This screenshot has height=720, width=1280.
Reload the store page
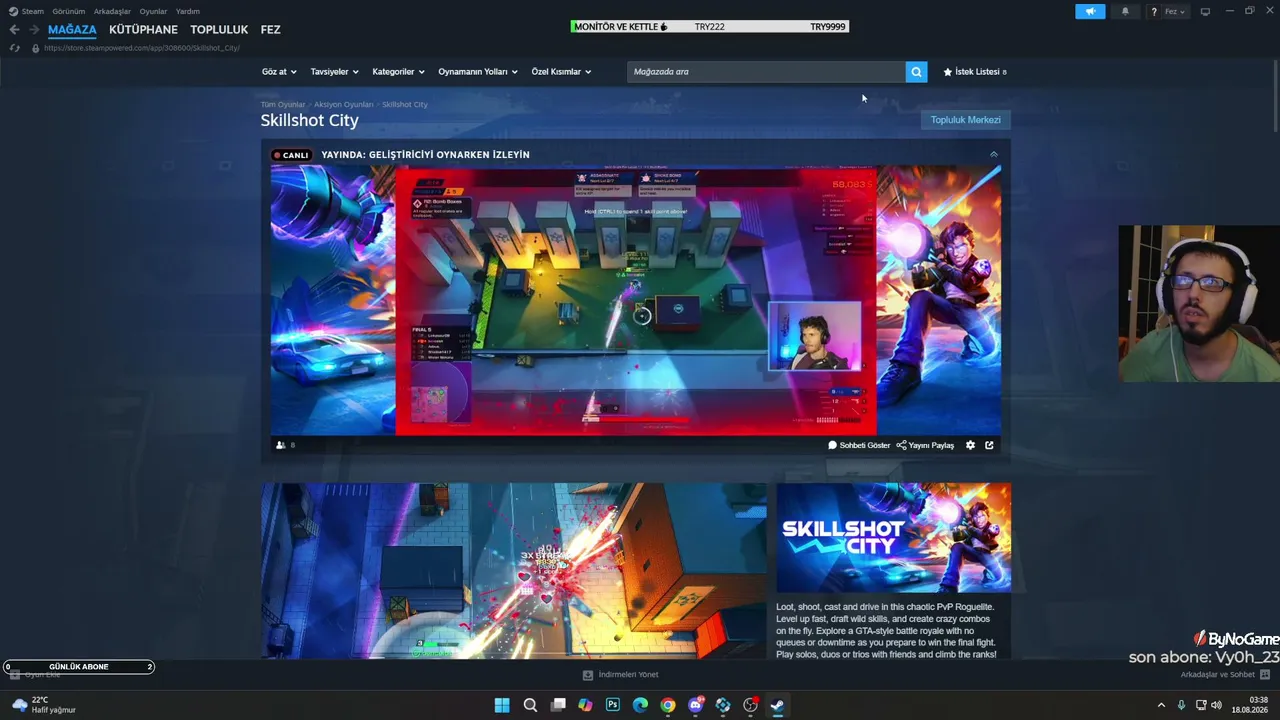pos(14,48)
